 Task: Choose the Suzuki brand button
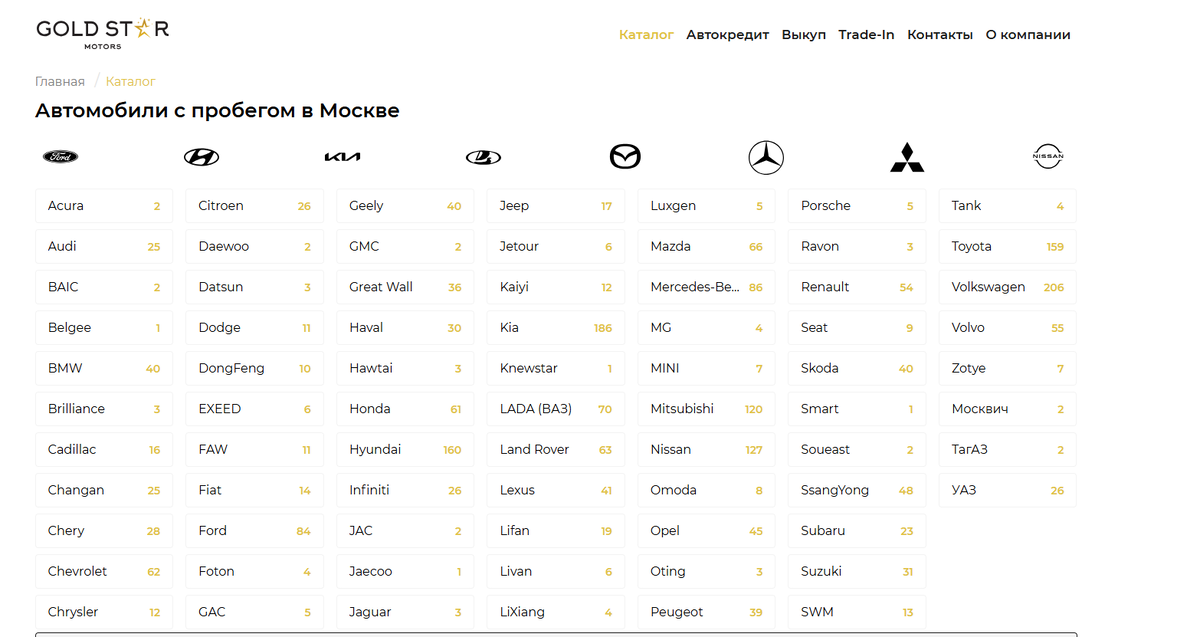(857, 572)
